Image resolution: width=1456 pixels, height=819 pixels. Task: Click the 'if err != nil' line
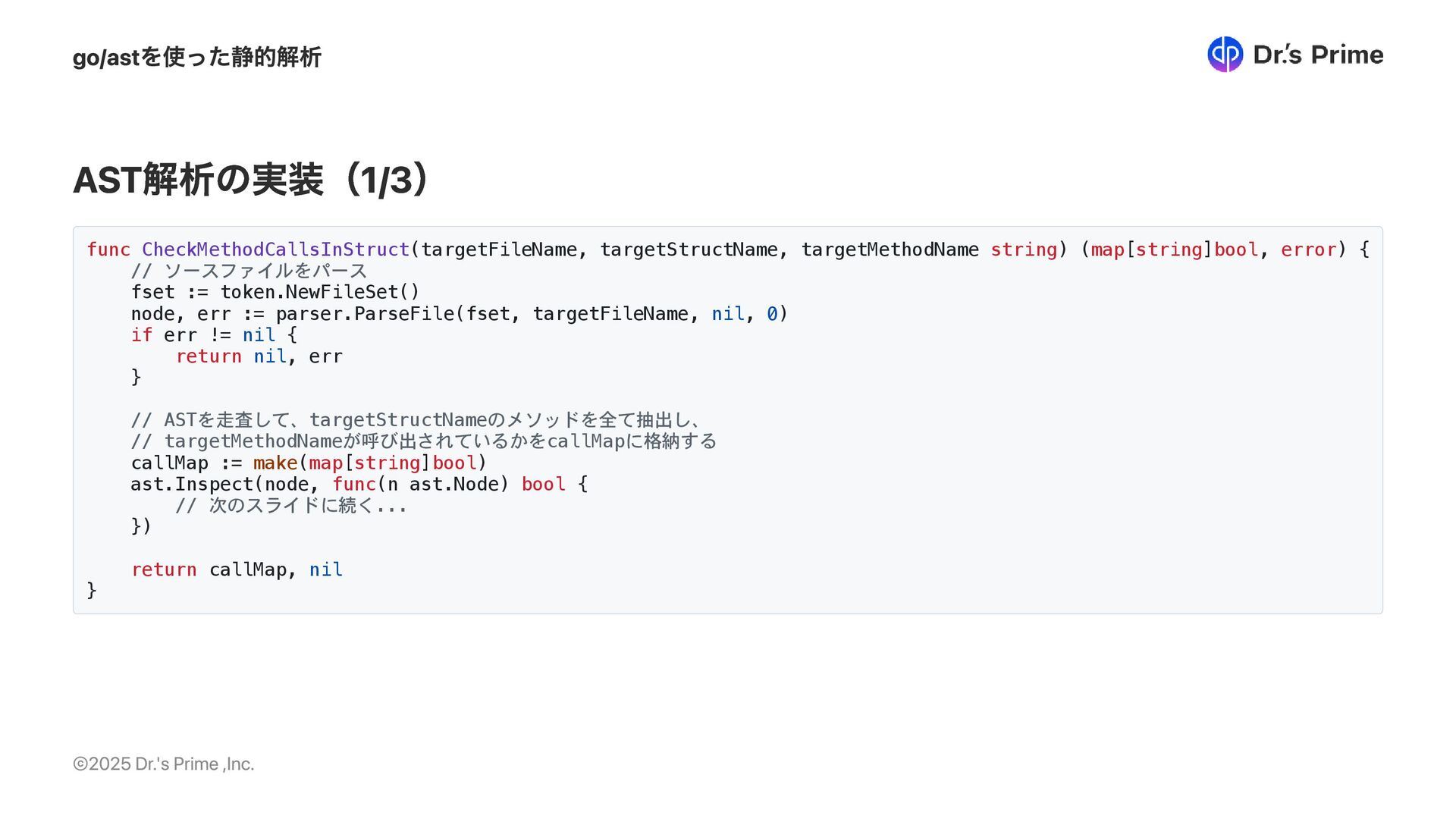point(214,334)
